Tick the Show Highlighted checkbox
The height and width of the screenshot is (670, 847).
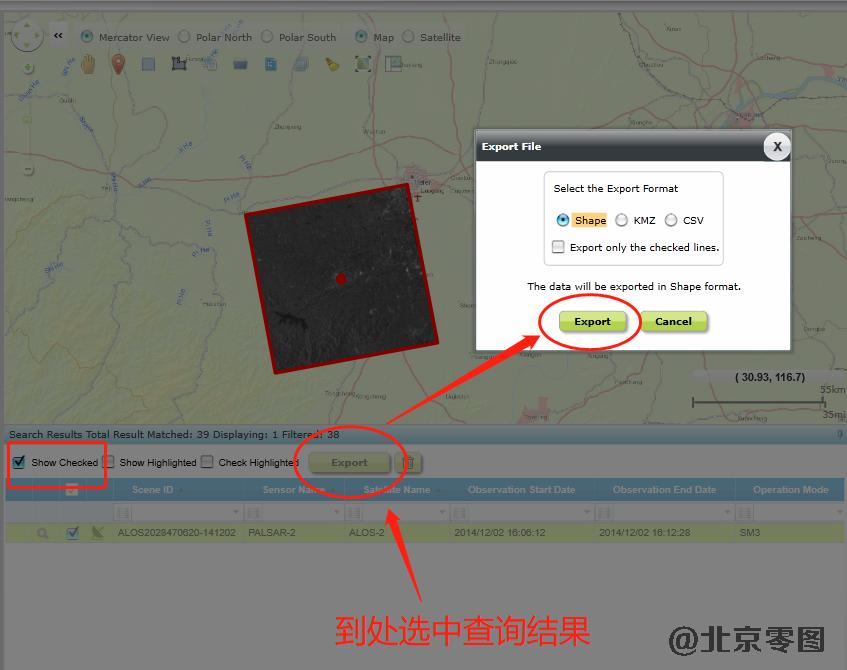(x=111, y=462)
